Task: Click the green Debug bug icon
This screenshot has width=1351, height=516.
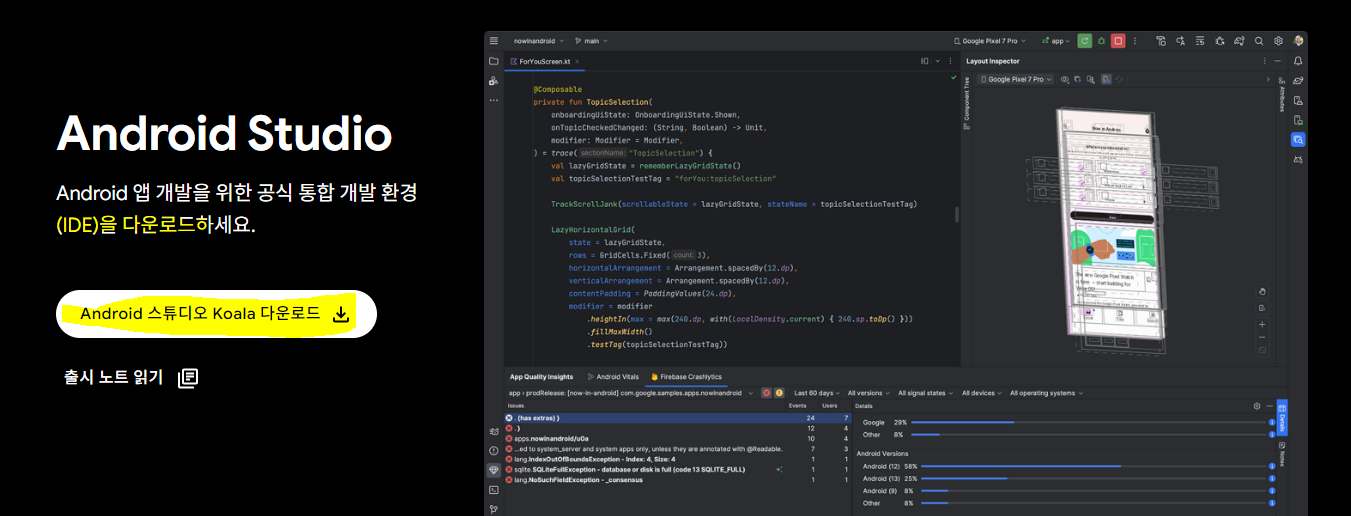Action: pos(1101,41)
